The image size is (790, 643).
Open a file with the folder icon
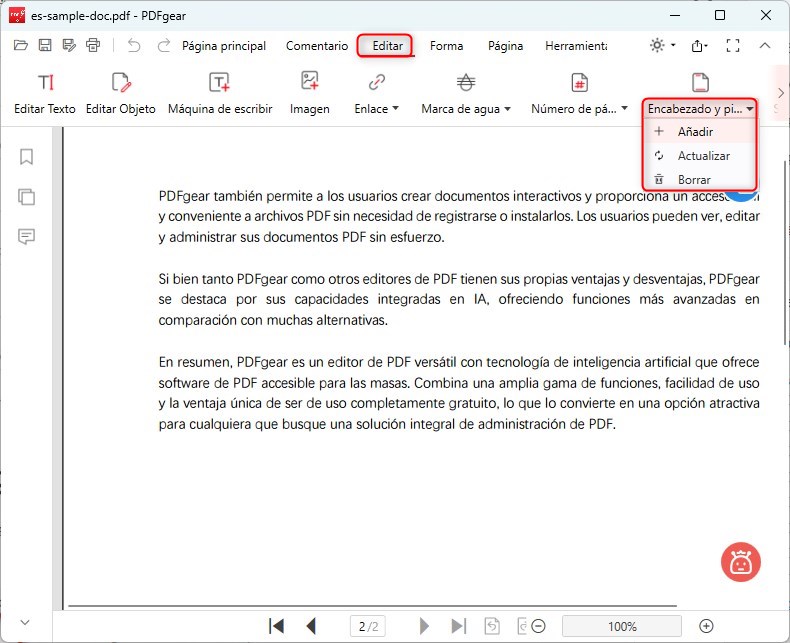(x=21, y=45)
